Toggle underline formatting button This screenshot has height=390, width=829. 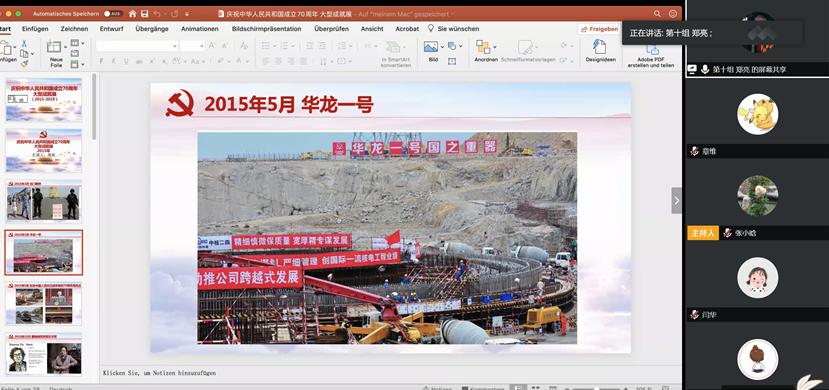click(x=126, y=61)
